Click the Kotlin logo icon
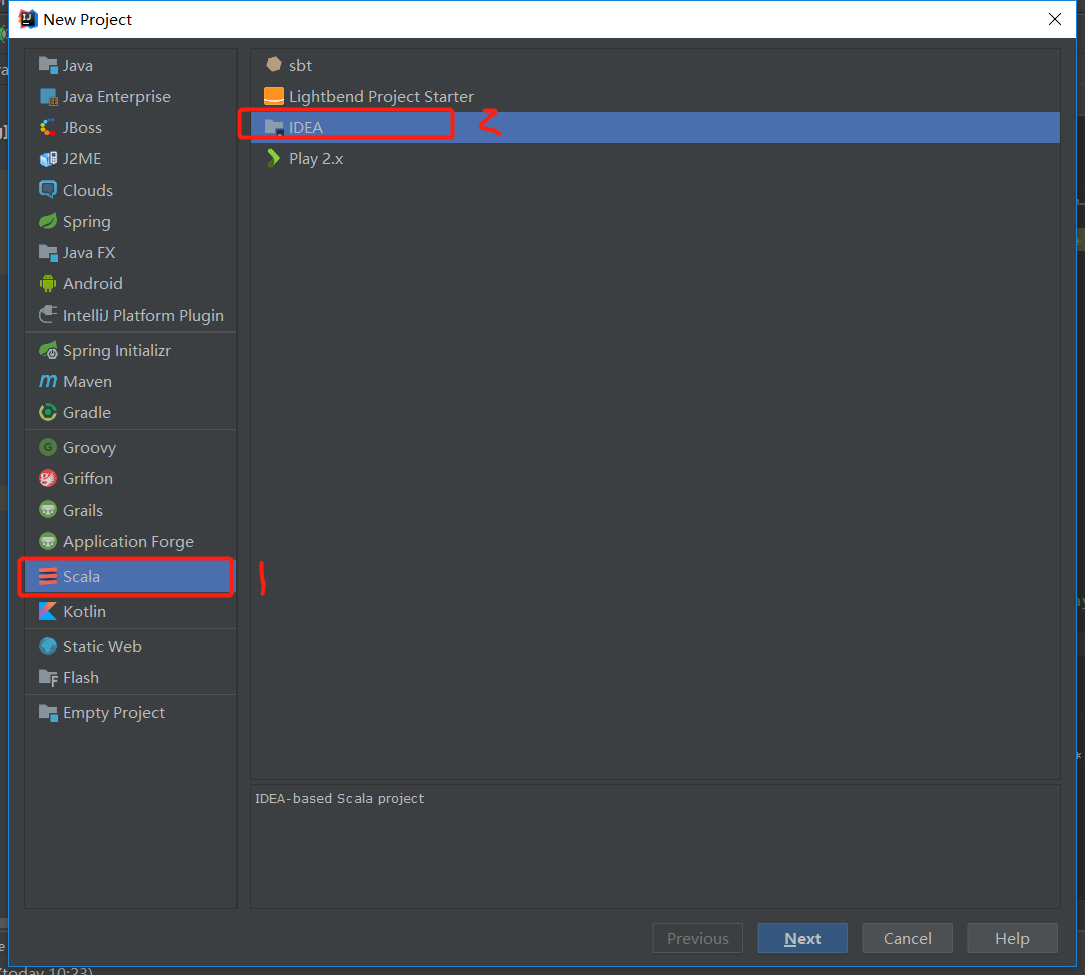Viewport: 1085px width, 975px height. tap(48, 612)
